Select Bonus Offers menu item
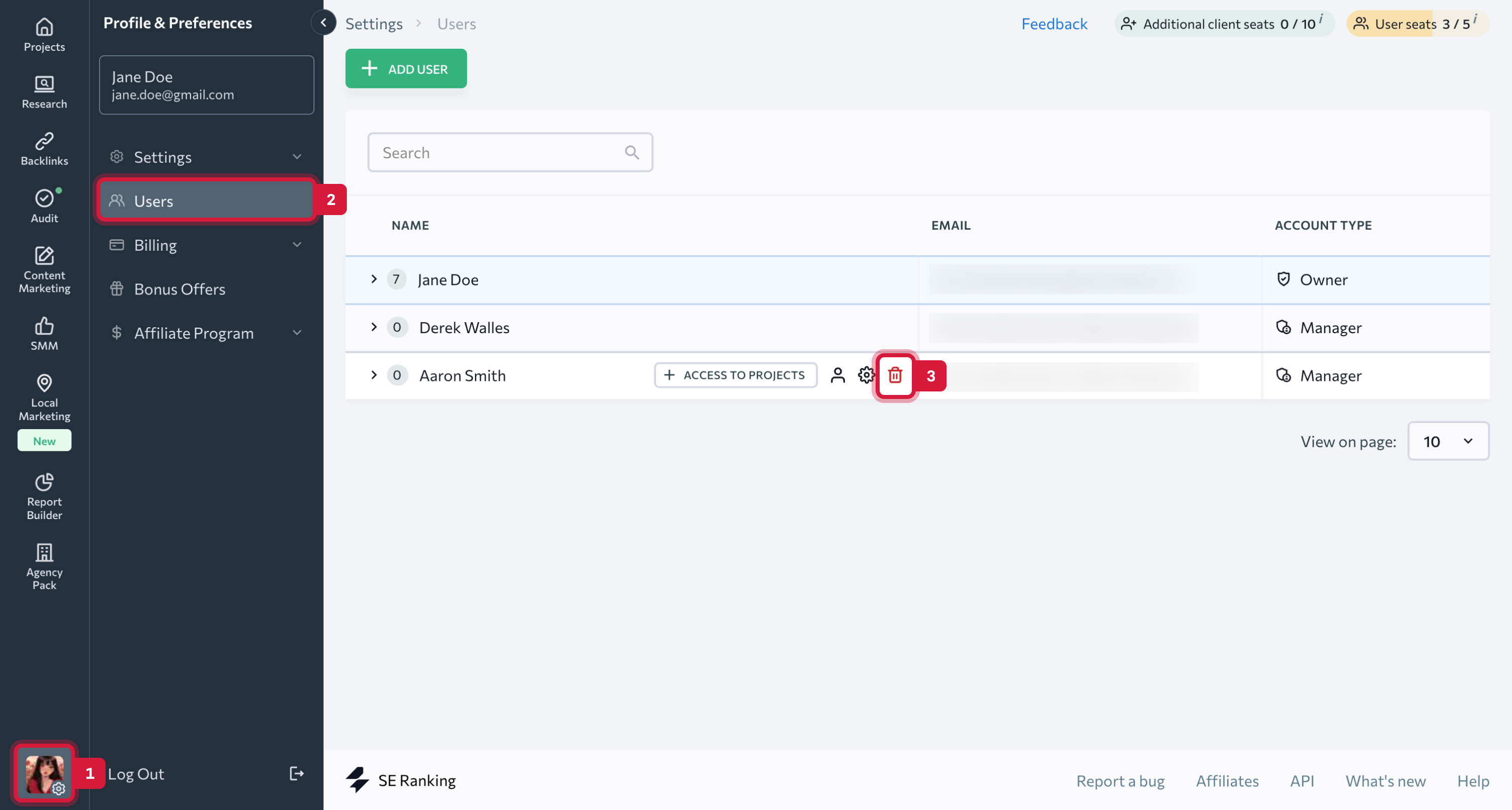 pos(179,289)
